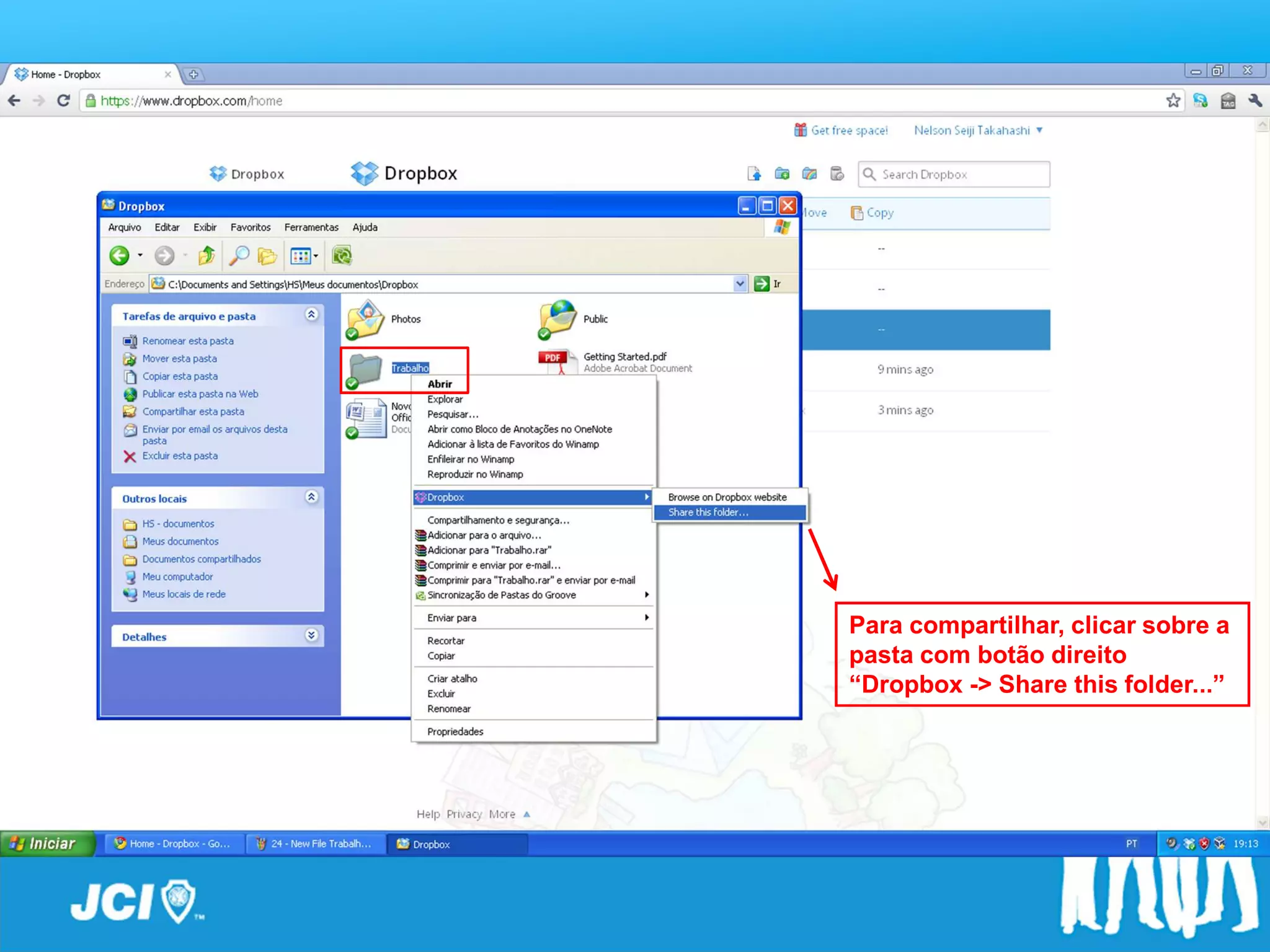Select Compartilhamento e segurança... entry
This screenshot has width=1270, height=952.
(533, 520)
